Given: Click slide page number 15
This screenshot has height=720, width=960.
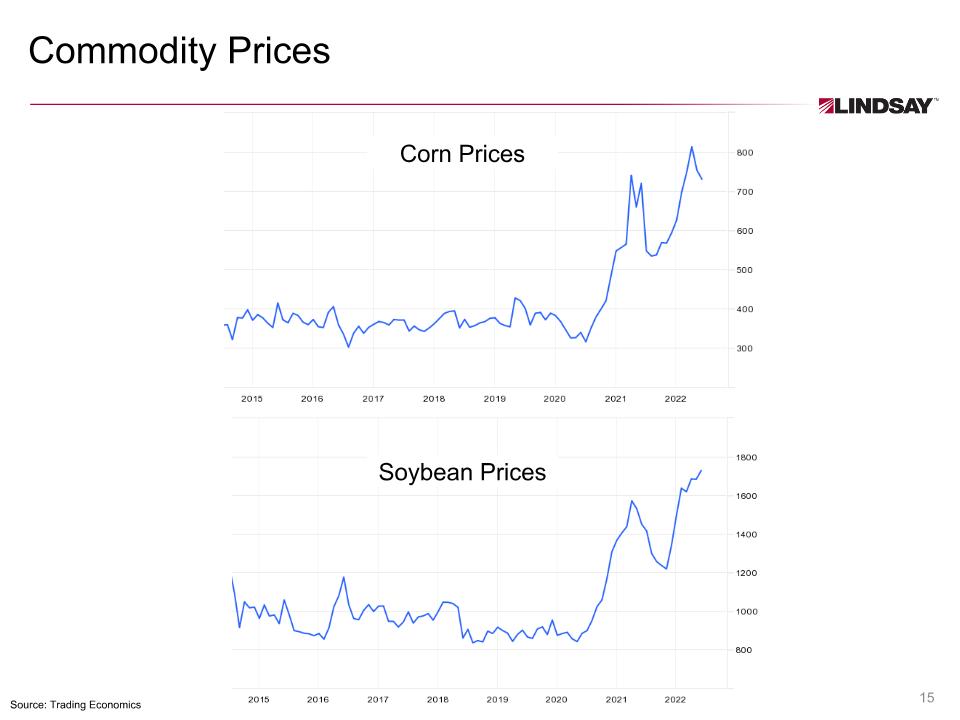Looking at the screenshot, I should (x=926, y=697).
